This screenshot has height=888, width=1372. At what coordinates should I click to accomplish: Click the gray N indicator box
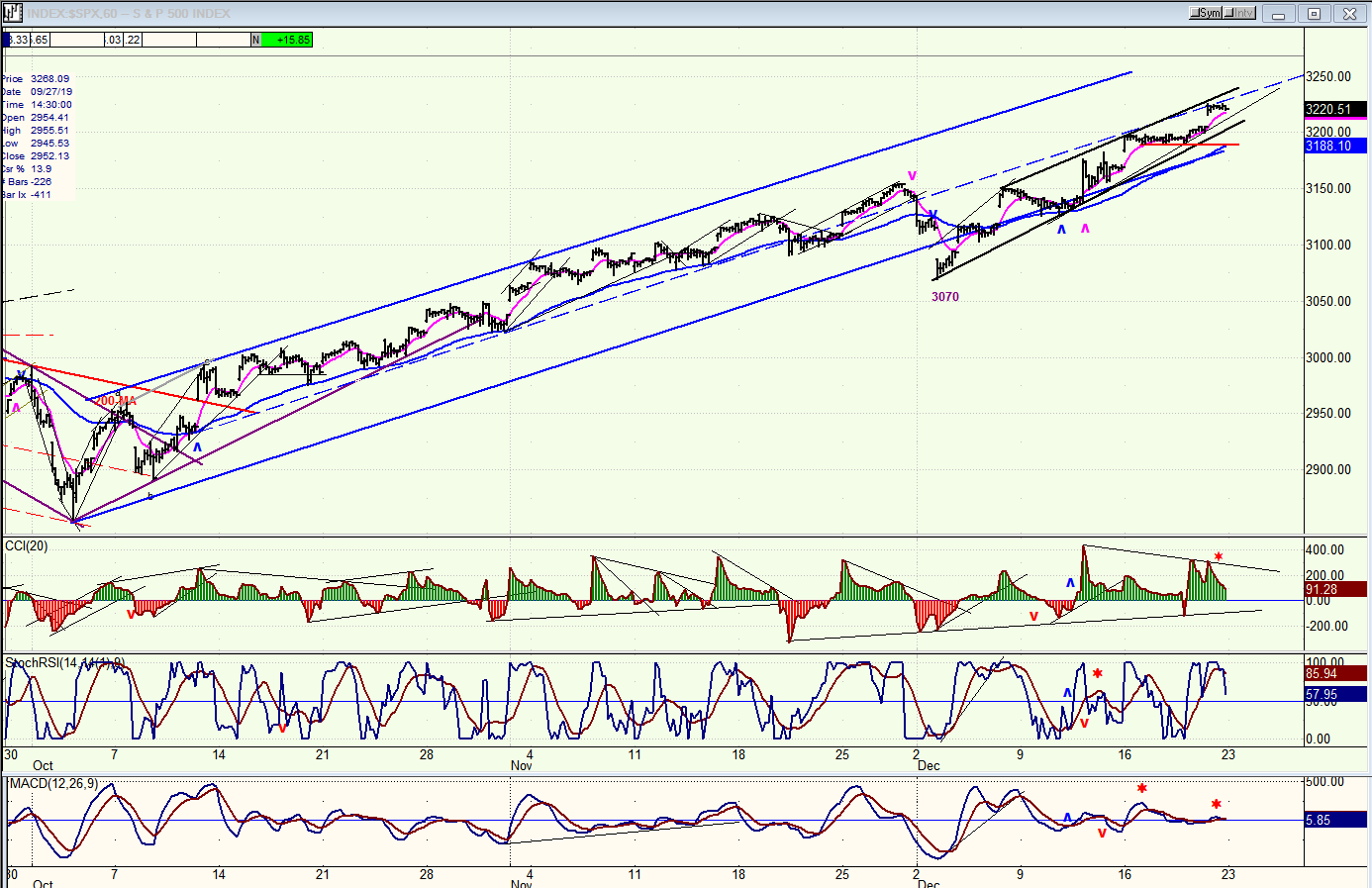tap(255, 40)
